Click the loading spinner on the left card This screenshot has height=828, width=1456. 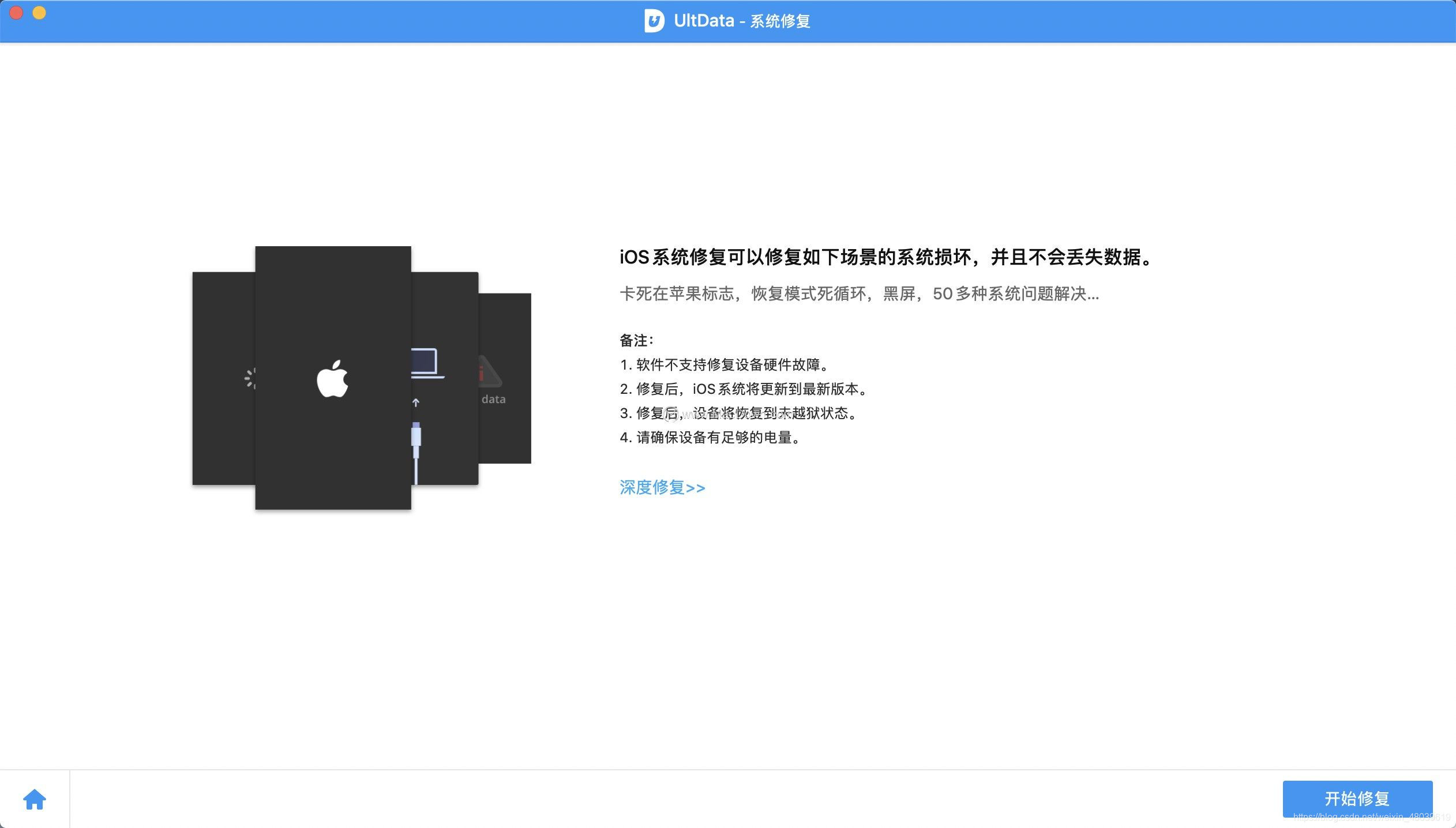pyautogui.click(x=250, y=379)
